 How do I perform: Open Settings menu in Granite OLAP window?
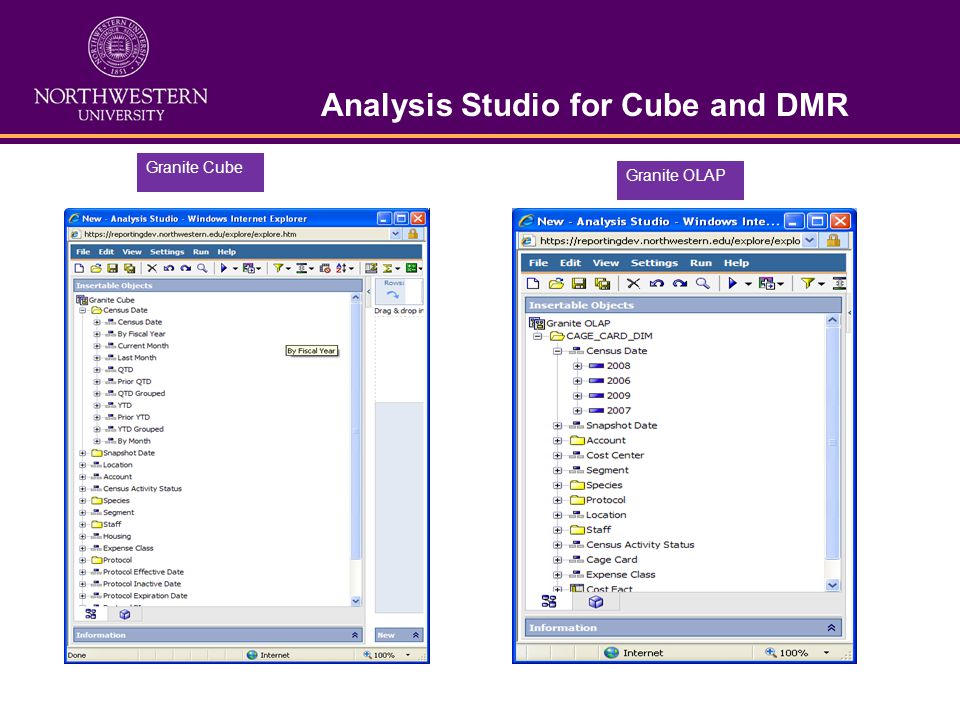point(654,263)
